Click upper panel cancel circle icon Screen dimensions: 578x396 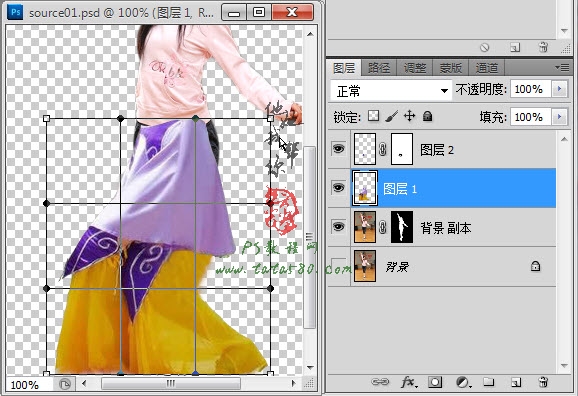[x=484, y=47]
